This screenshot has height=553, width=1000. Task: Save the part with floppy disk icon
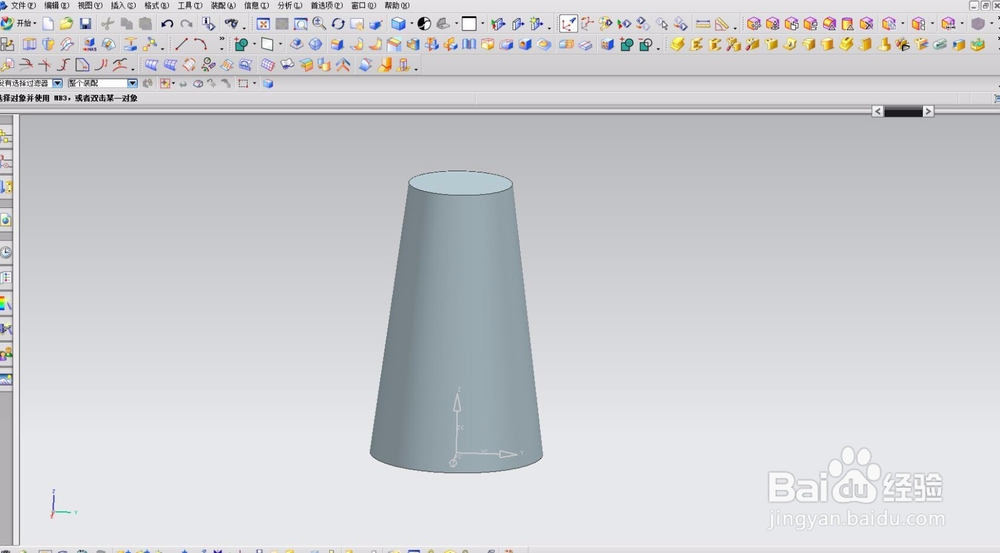[85, 24]
